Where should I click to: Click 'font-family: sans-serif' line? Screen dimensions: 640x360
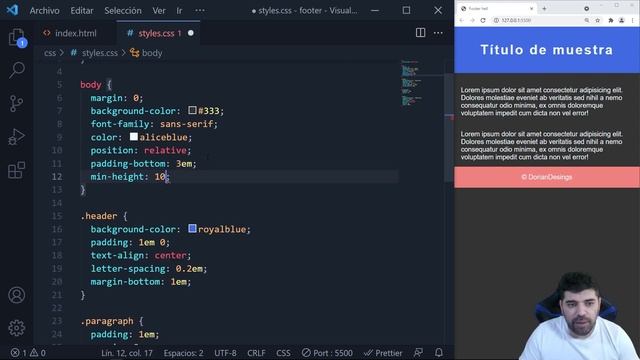tap(154, 124)
